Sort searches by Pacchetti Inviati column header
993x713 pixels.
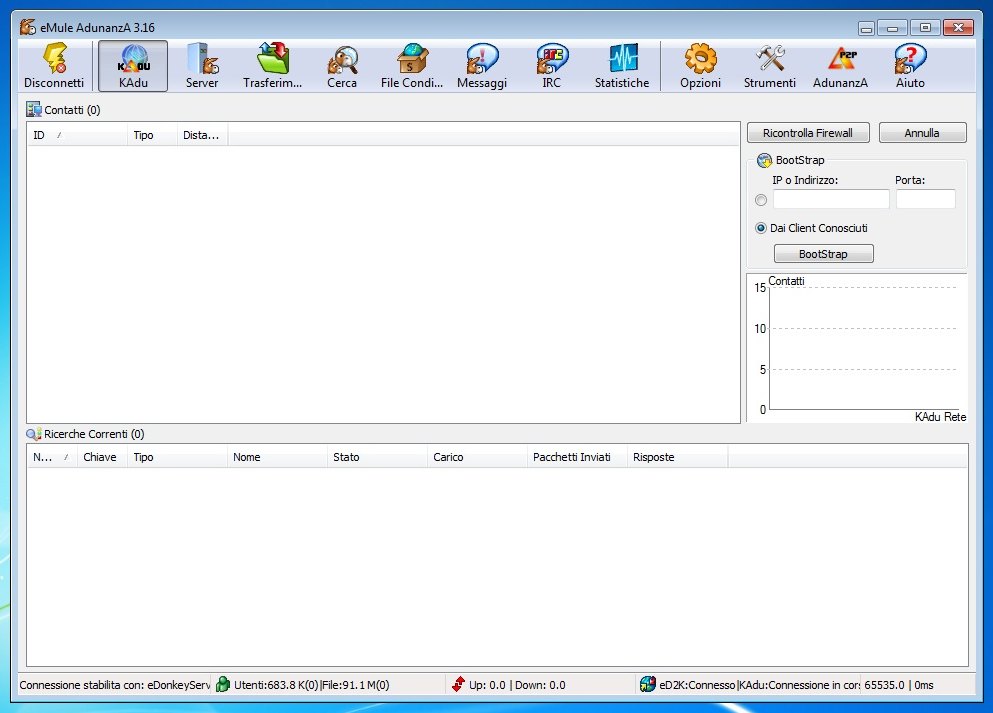(x=577, y=457)
